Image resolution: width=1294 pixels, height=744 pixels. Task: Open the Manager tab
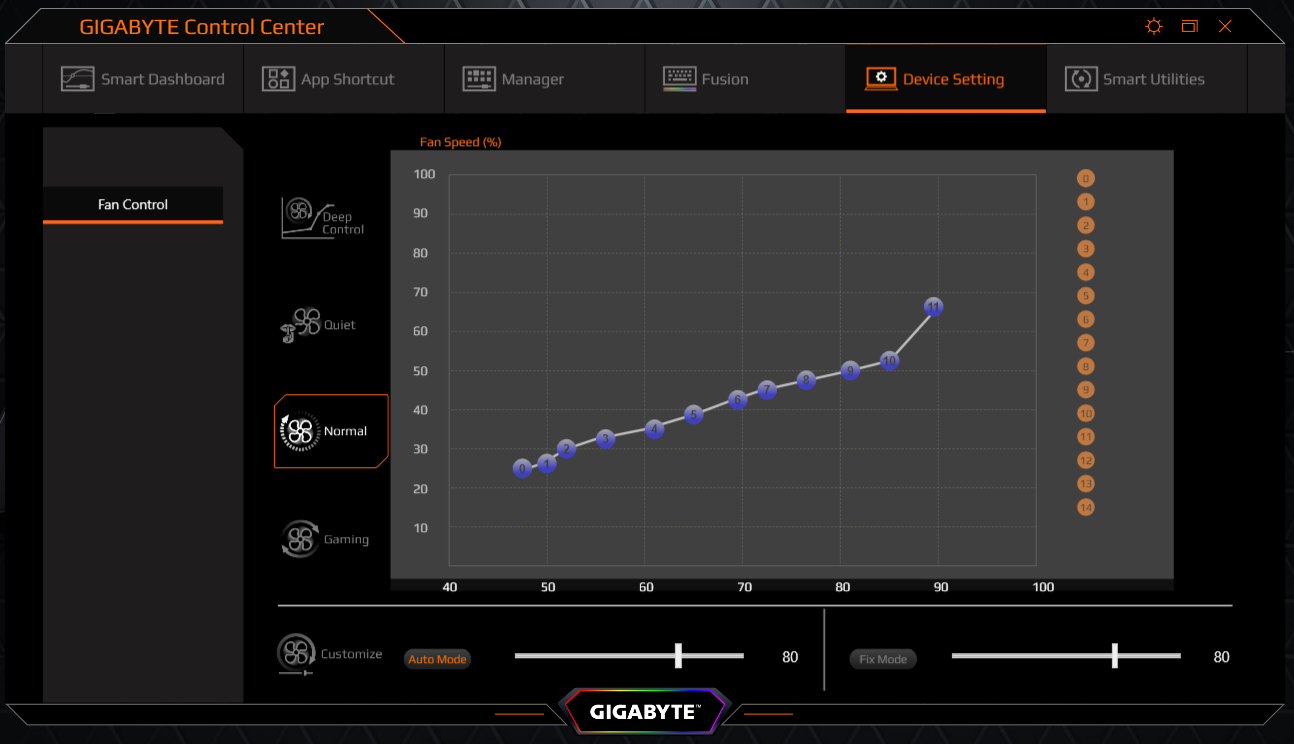coord(544,79)
